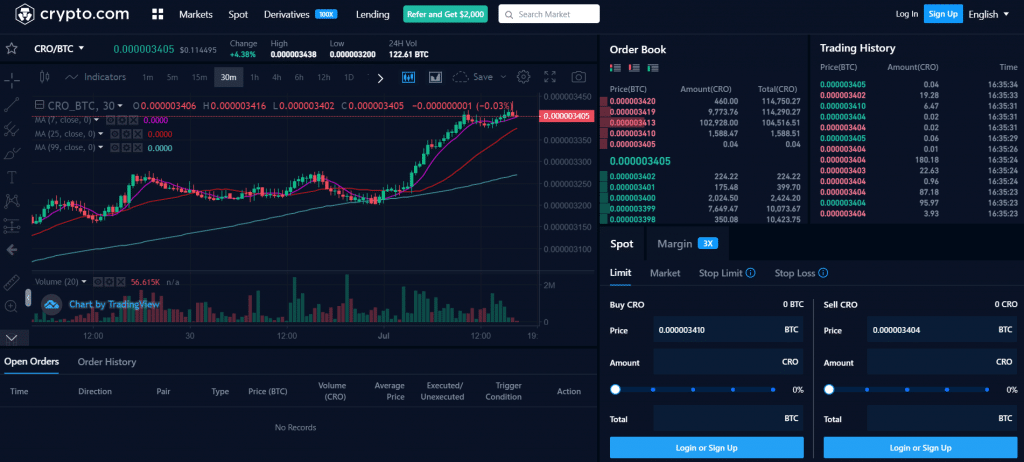Switch to Margin 3X tab
This screenshot has height=462, width=1024.
(x=688, y=244)
